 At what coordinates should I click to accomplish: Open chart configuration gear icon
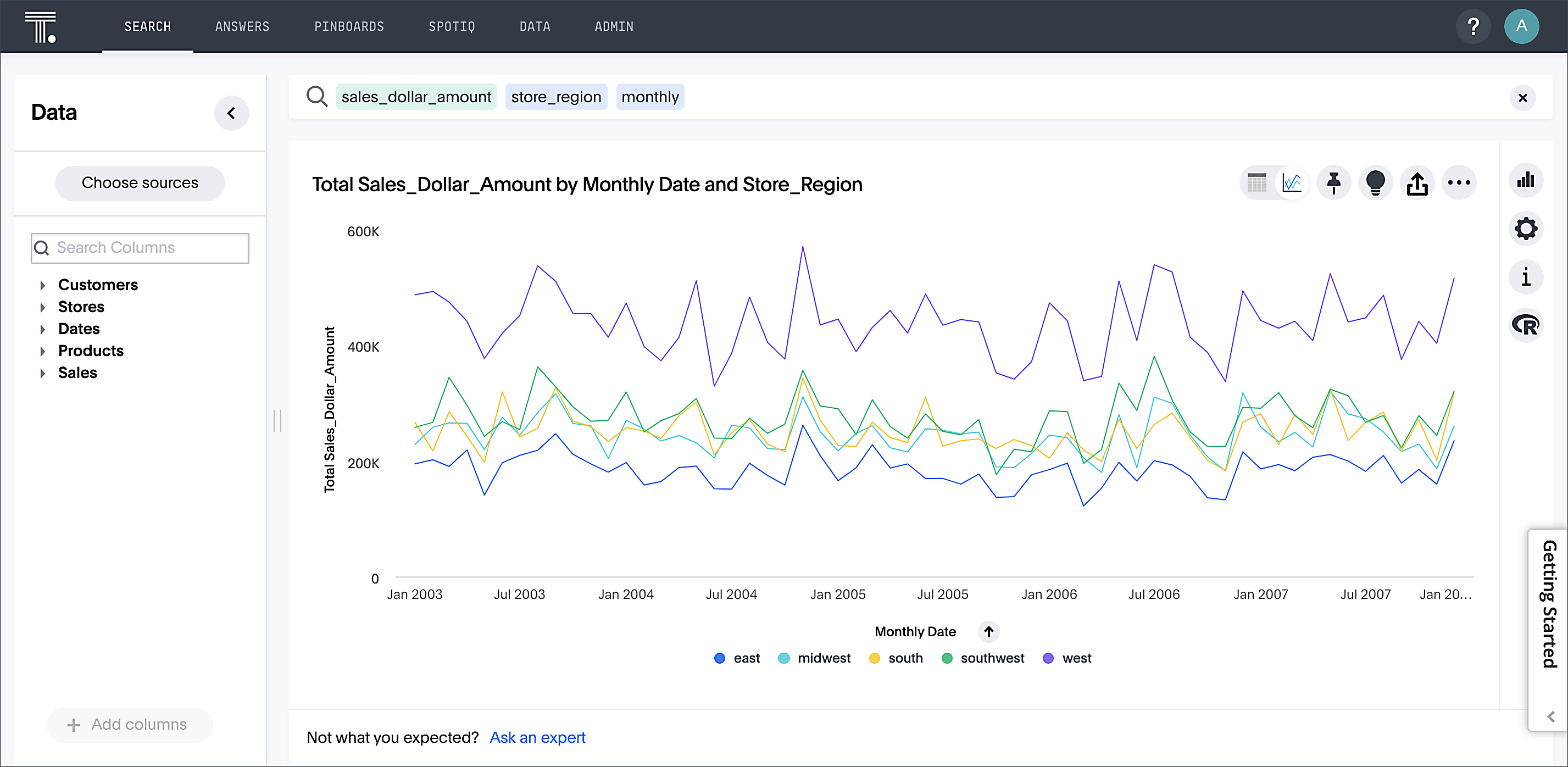pyautogui.click(x=1525, y=228)
